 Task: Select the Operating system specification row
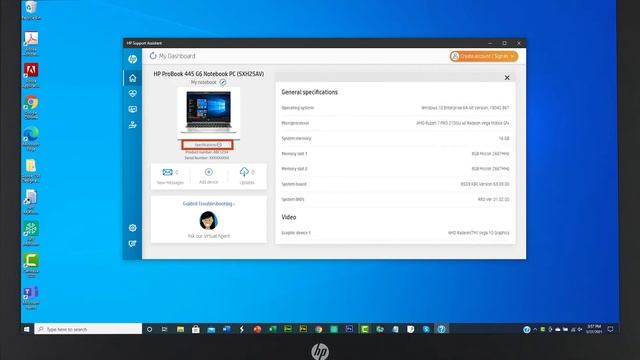395,108
